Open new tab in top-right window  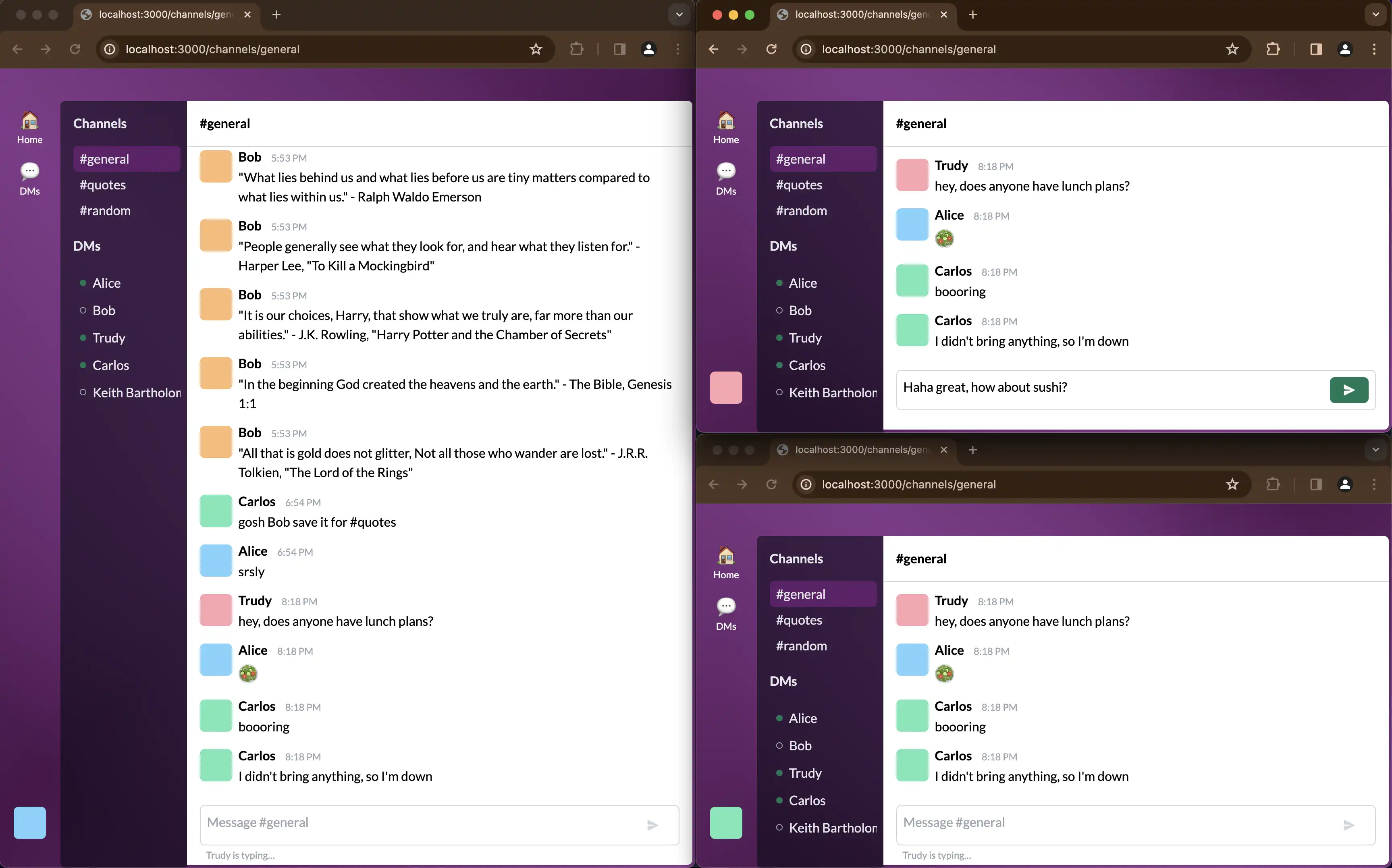click(972, 15)
